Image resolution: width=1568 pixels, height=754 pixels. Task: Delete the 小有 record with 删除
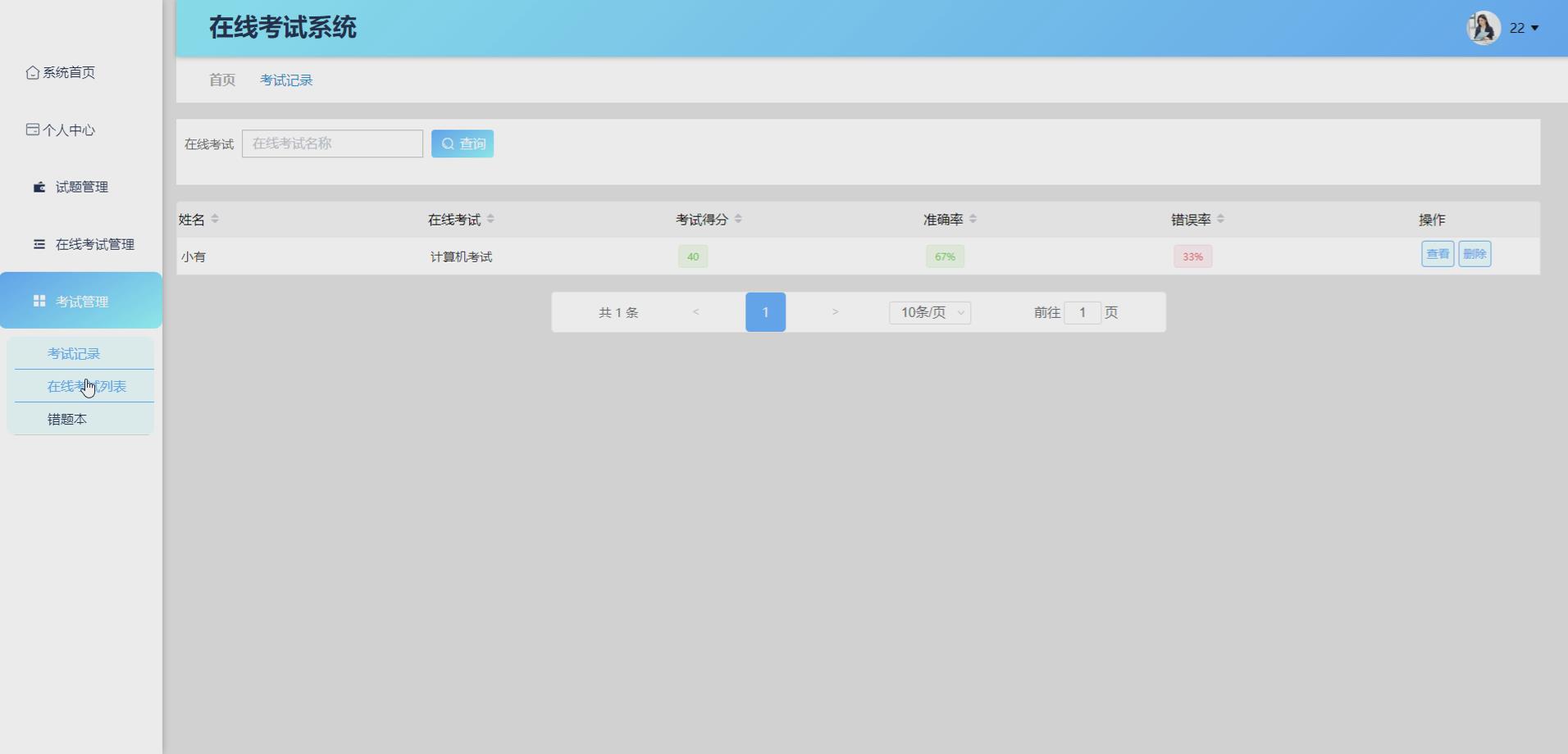[x=1475, y=254]
